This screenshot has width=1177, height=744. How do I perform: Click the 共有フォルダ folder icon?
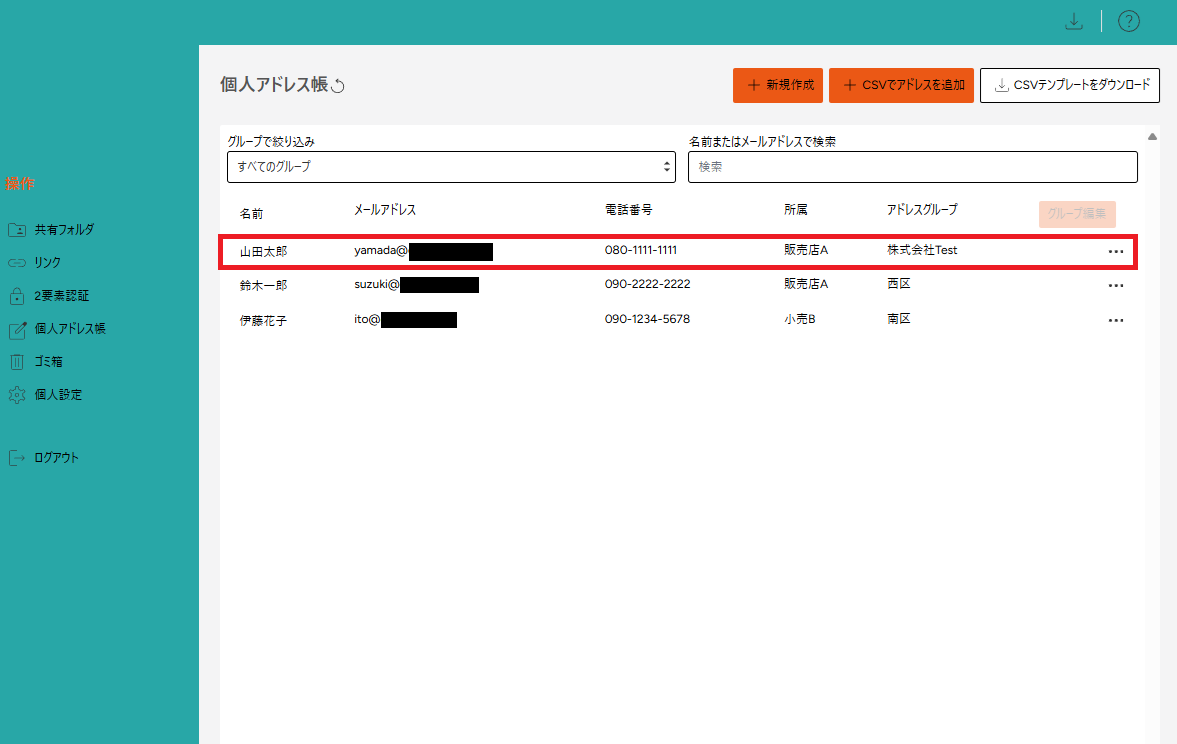tap(17, 230)
